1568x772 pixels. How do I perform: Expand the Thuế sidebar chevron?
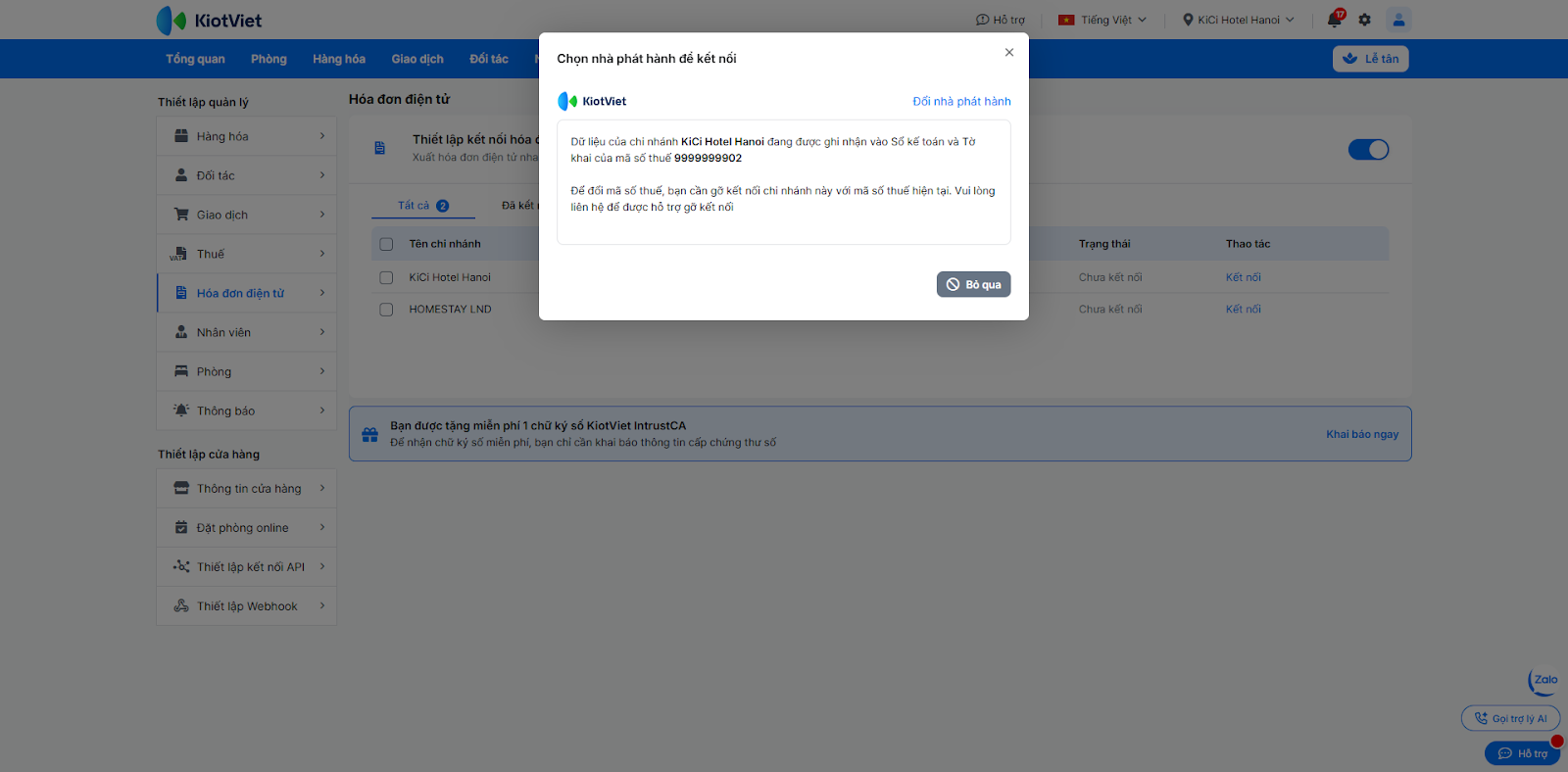322,254
